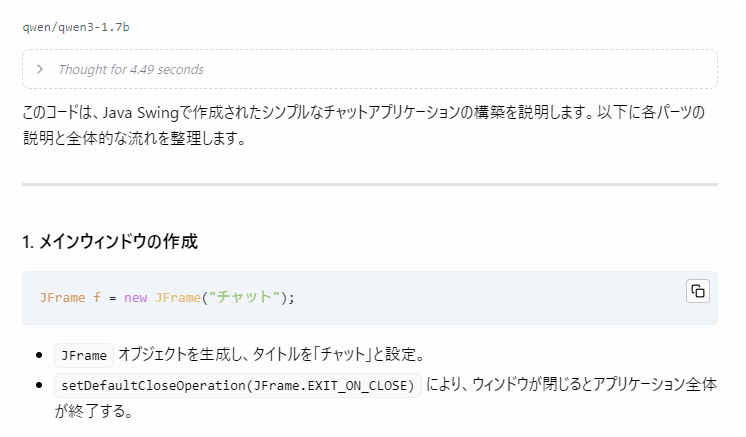Copy the JFrame code snippet
The image size is (746, 437).
[697, 291]
